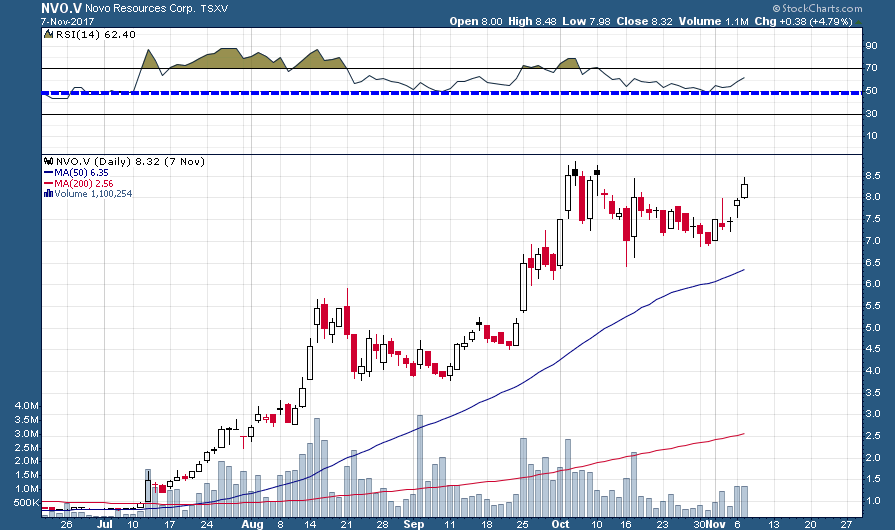Image resolution: width=895 pixels, height=530 pixels.
Task: Click the end of the MA(50) blue curve
Action: [x=743, y=269]
